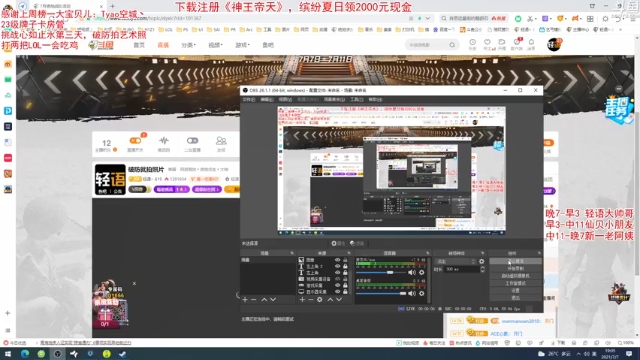This screenshot has width=640, height=360.
Task: Open transition properties gear beside Fade dropdown
Action: (x=482, y=261)
